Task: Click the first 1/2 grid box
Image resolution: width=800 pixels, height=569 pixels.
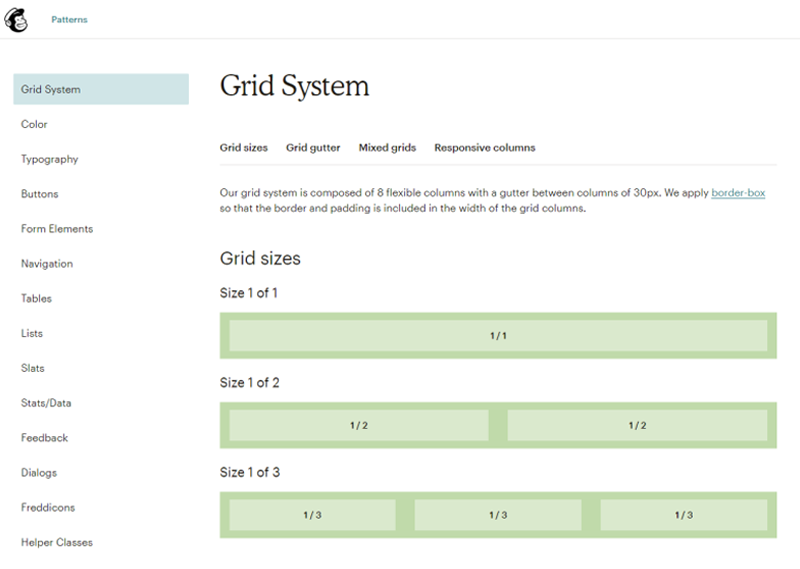Action: pyautogui.click(x=359, y=425)
